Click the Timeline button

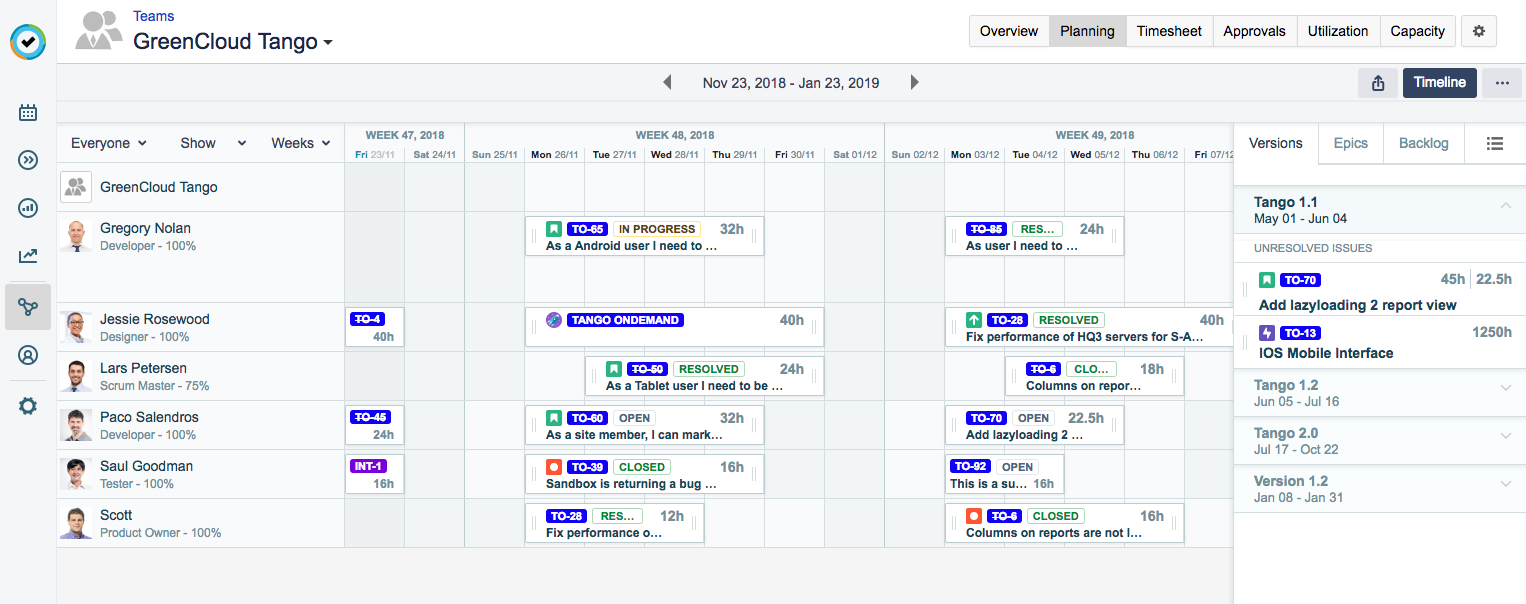click(x=1439, y=83)
